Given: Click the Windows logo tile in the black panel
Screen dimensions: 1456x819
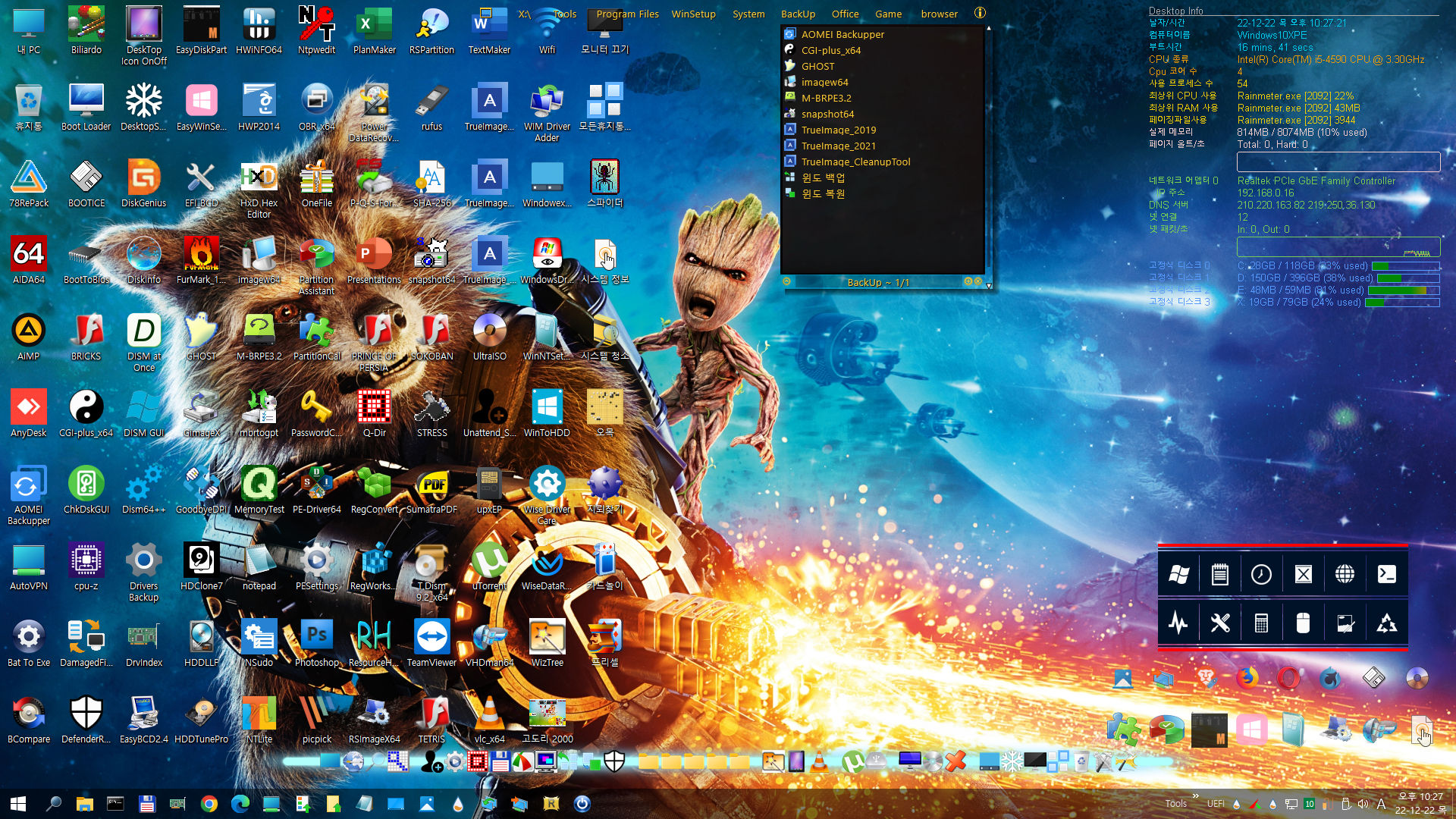Looking at the screenshot, I should (x=1178, y=574).
